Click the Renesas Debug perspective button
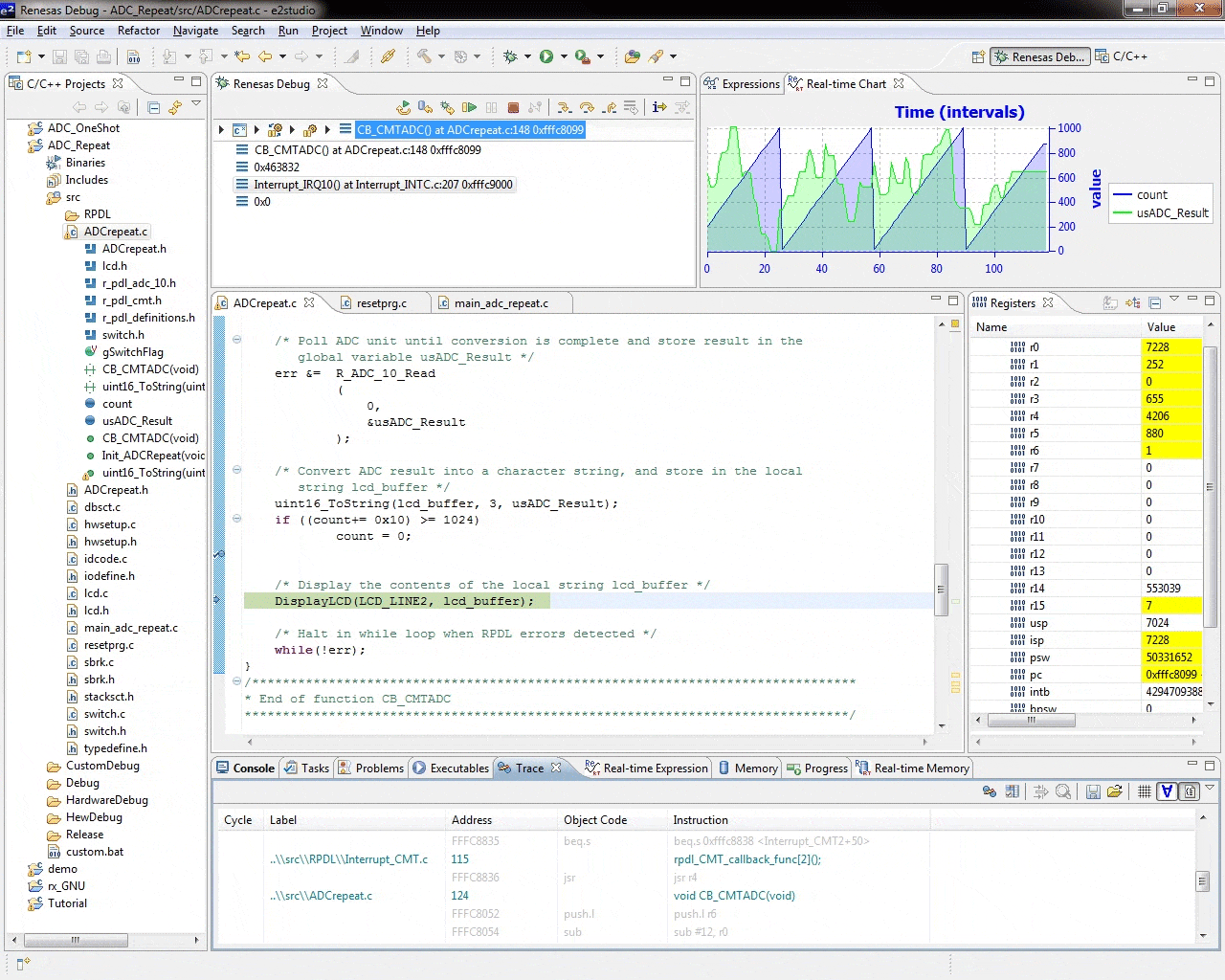 point(1039,57)
